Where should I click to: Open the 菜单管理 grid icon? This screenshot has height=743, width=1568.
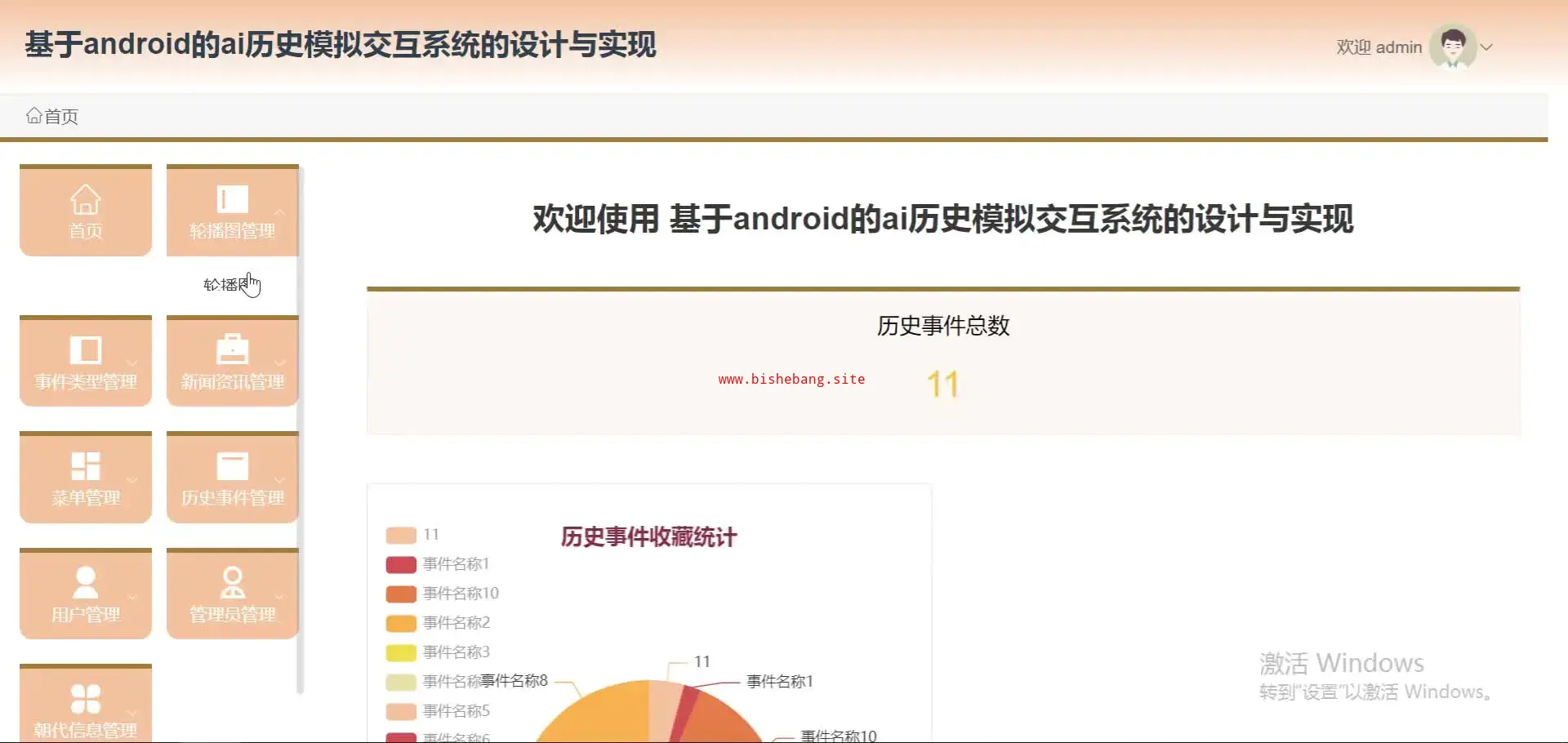click(x=86, y=466)
